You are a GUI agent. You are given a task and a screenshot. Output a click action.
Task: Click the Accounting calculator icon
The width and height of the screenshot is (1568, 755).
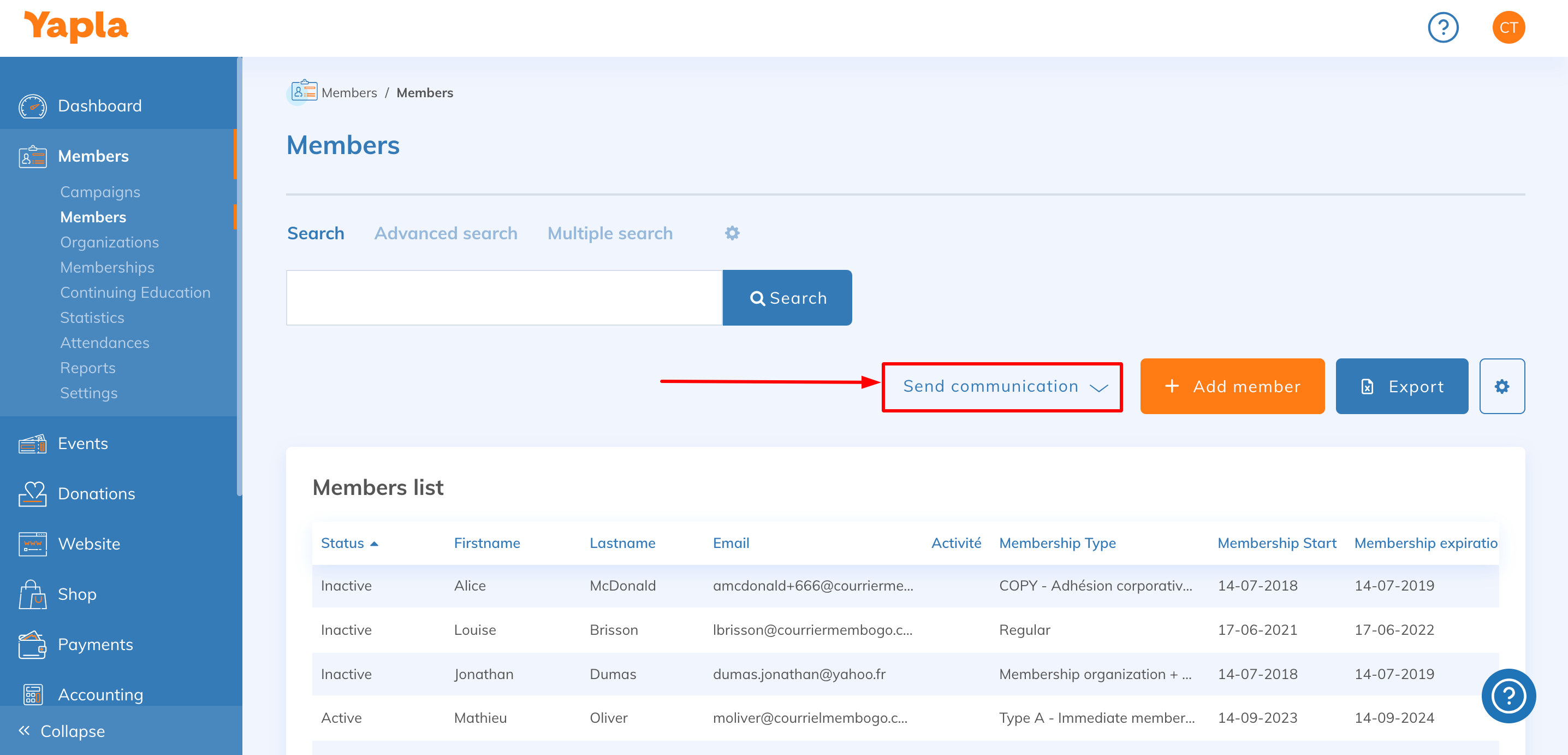tap(32, 694)
